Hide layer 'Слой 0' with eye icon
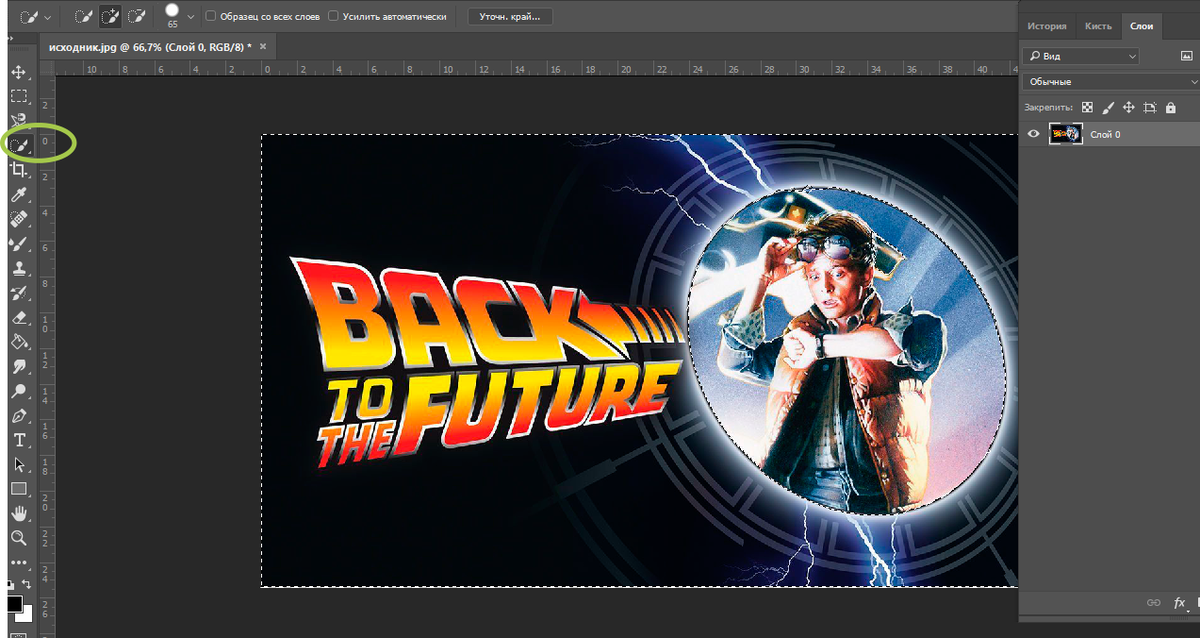The width and height of the screenshot is (1200, 638). click(x=1034, y=134)
